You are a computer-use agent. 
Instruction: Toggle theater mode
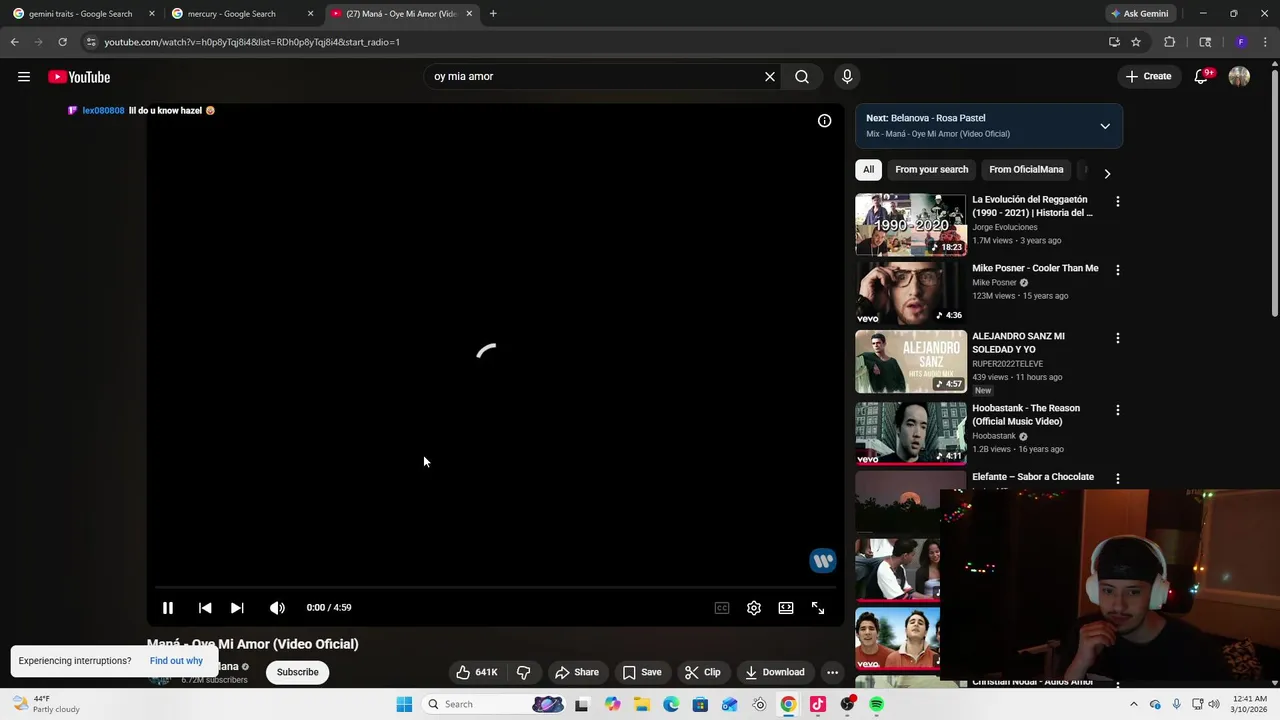786,608
